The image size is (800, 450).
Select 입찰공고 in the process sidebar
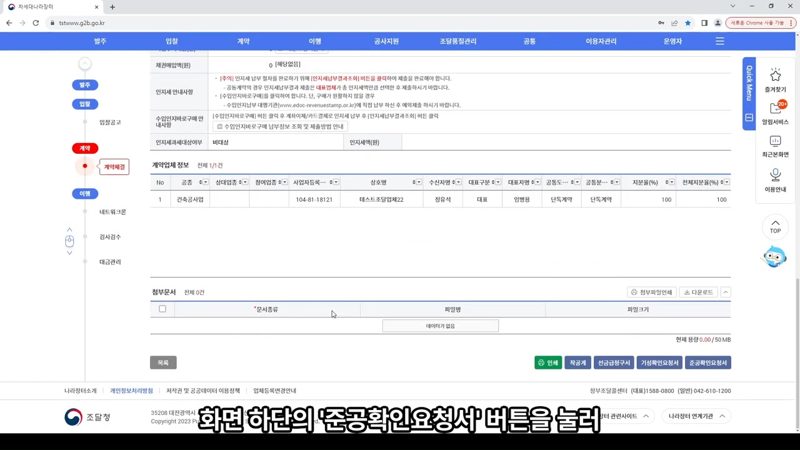[x=110, y=122]
